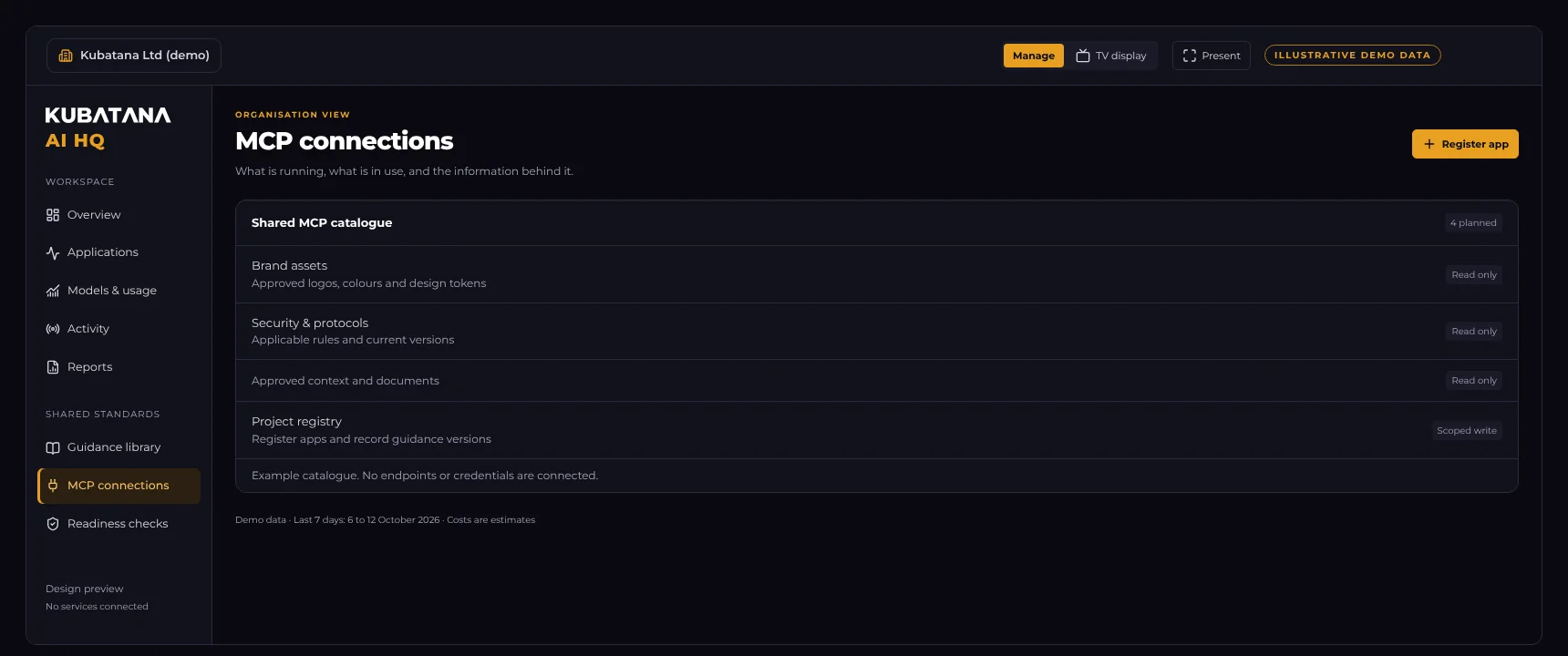Click the Guidance library book icon

pos(53,447)
